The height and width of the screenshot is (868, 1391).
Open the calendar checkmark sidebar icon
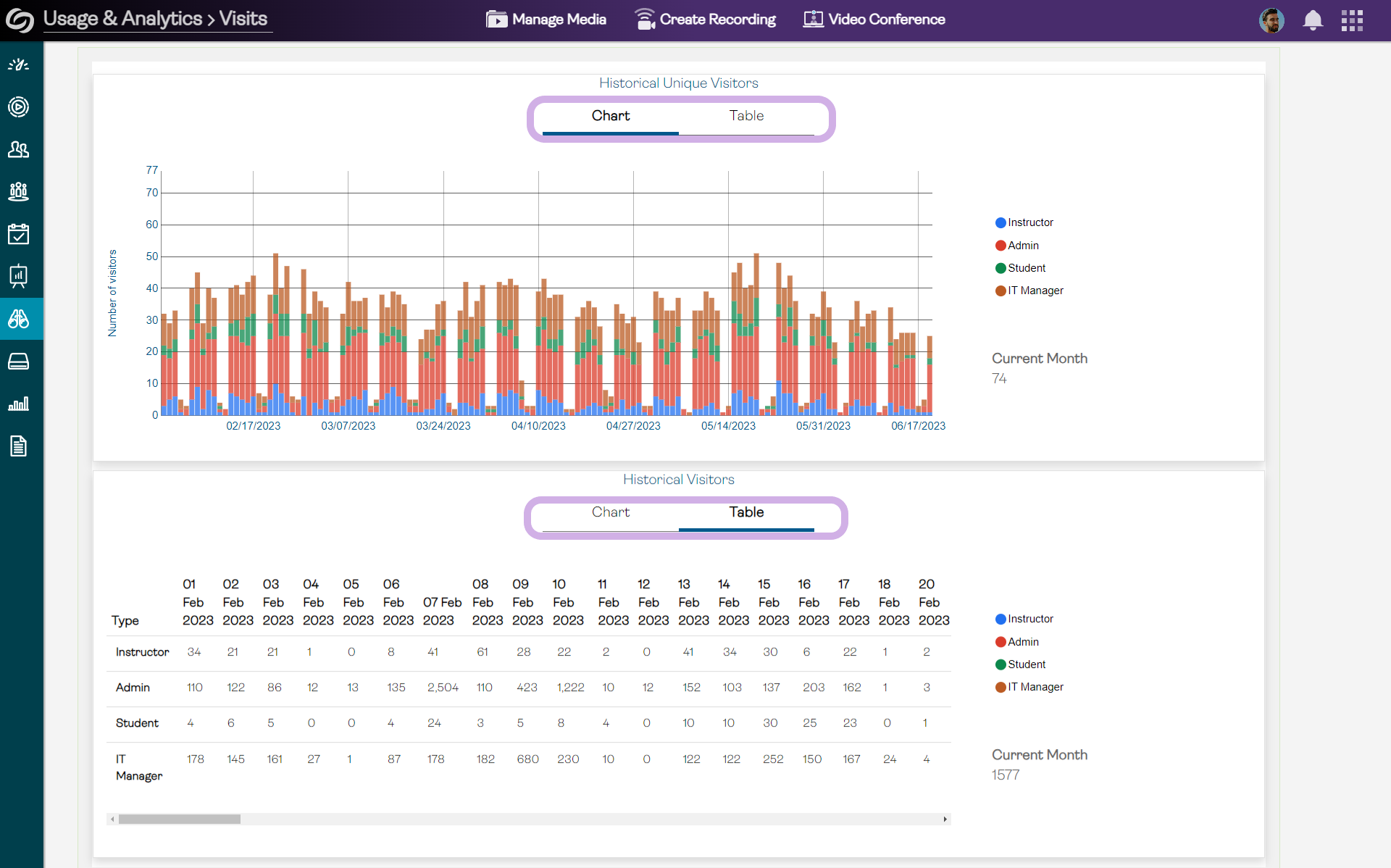coord(19,234)
